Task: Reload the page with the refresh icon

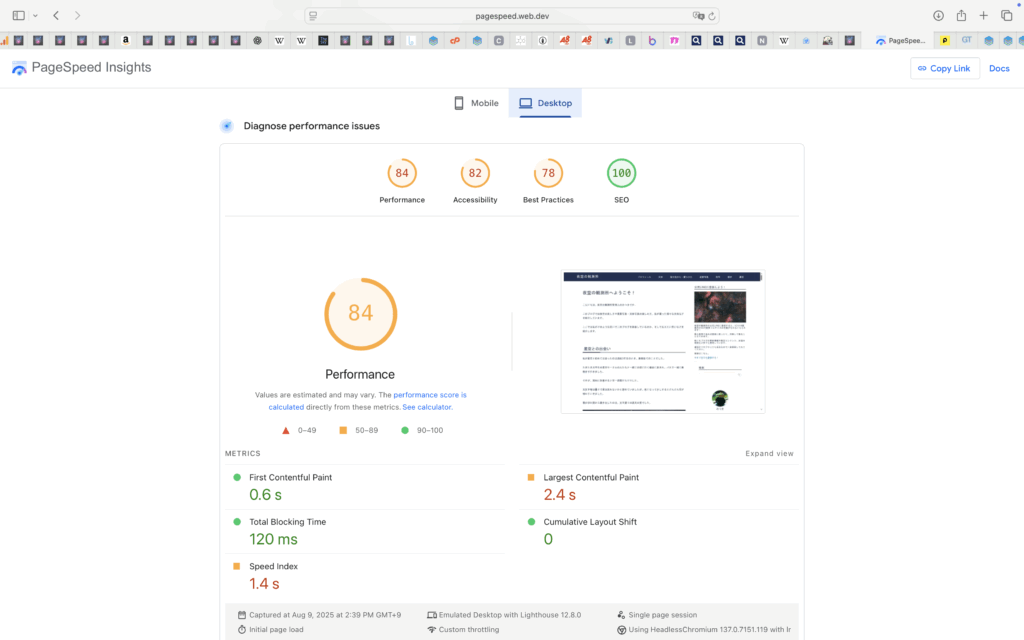Action: pyautogui.click(x=712, y=15)
